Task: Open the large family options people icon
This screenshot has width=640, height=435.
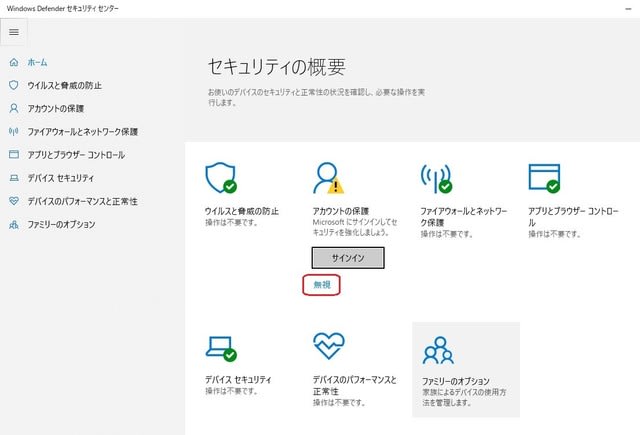Action: tap(438, 351)
